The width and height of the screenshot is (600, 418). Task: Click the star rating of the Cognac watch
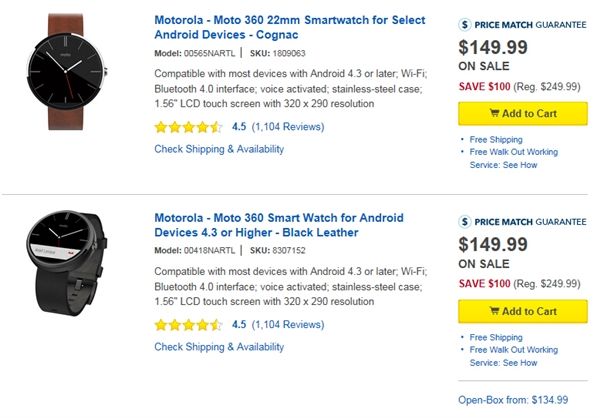188,127
